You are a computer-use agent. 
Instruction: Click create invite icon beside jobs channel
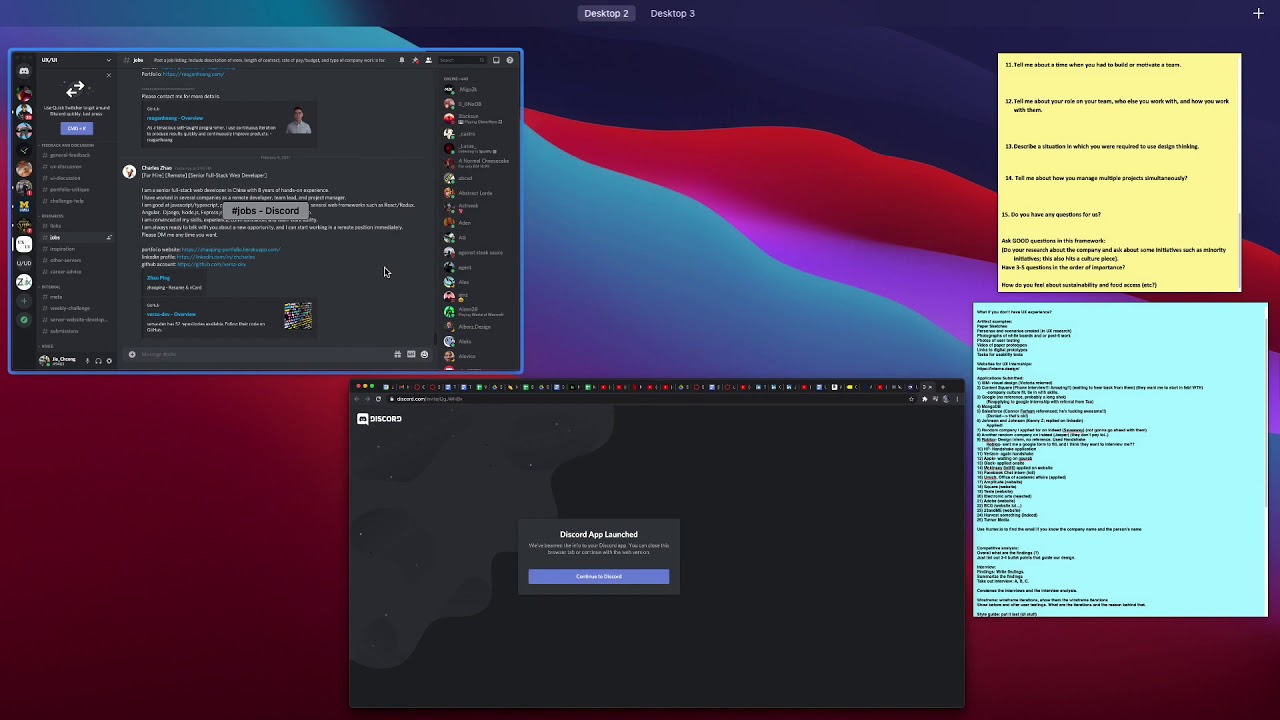(x=109, y=237)
